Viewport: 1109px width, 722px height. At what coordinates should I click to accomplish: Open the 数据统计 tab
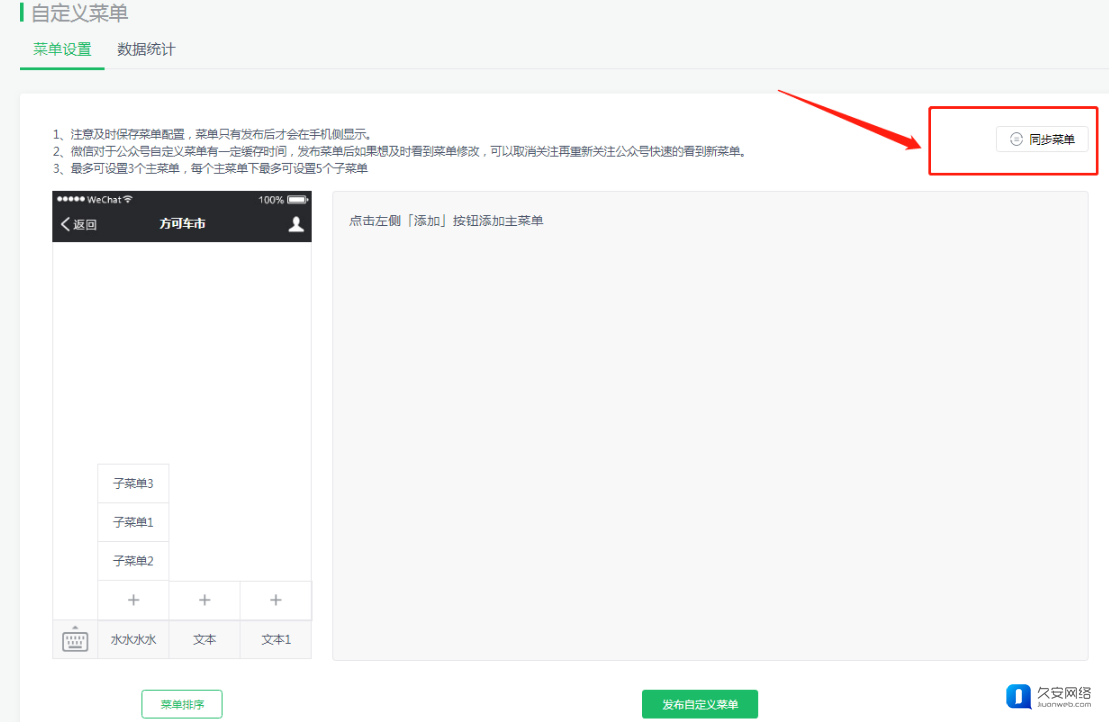(x=146, y=50)
